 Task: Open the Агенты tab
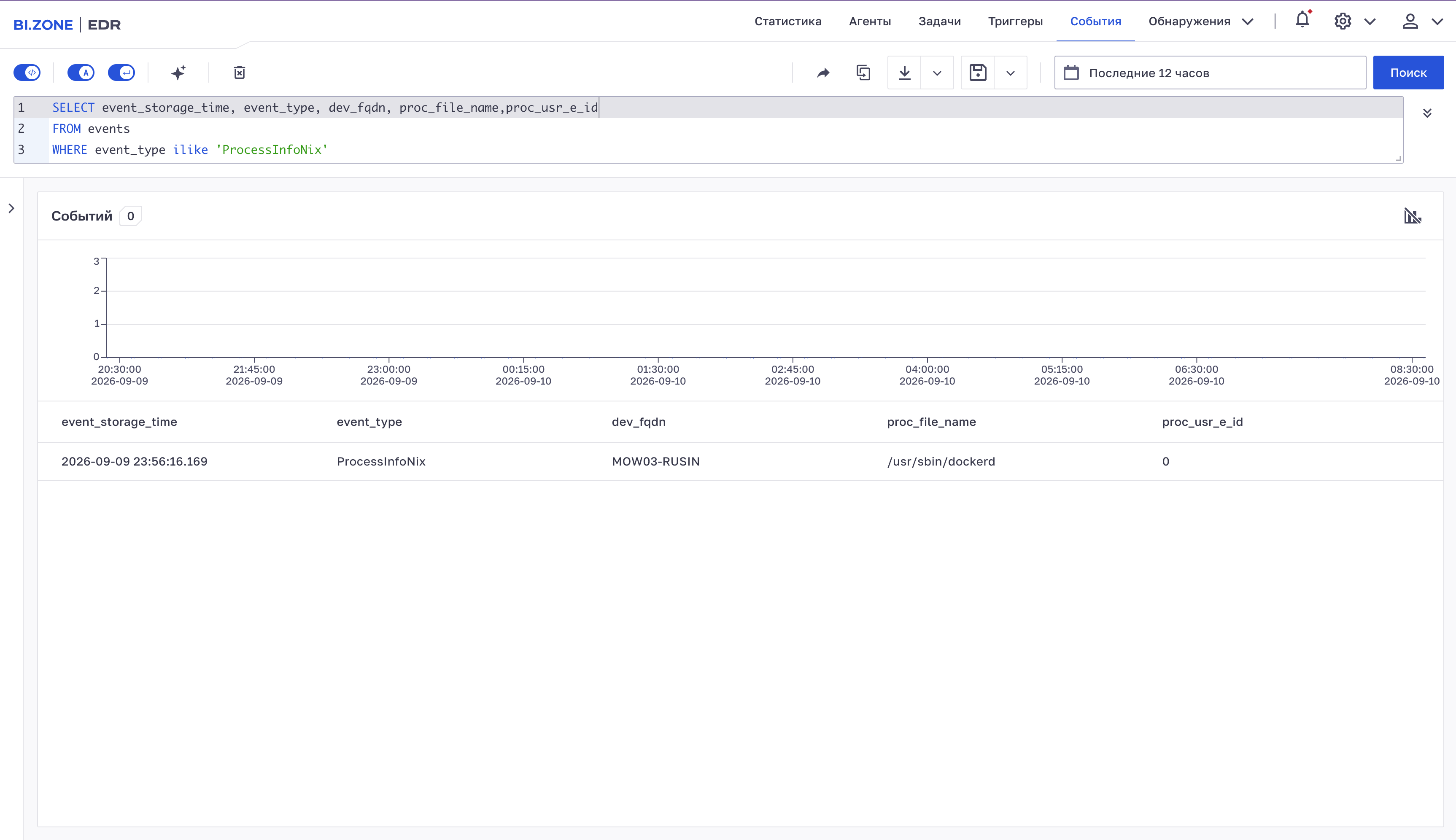click(870, 22)
